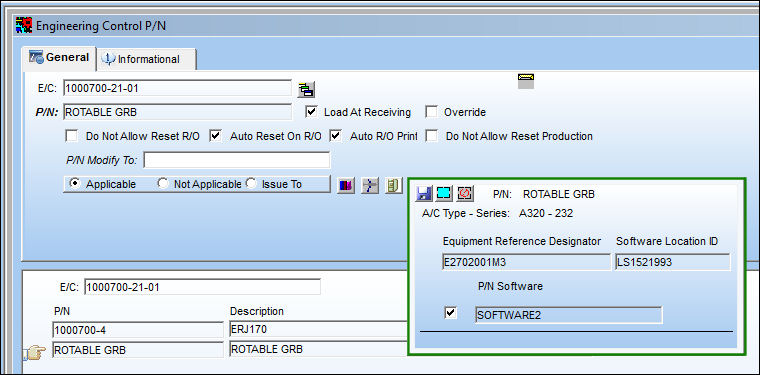Uncheck the P/N Software checkbox
The image size is (760, 375).
click(451, 313)
